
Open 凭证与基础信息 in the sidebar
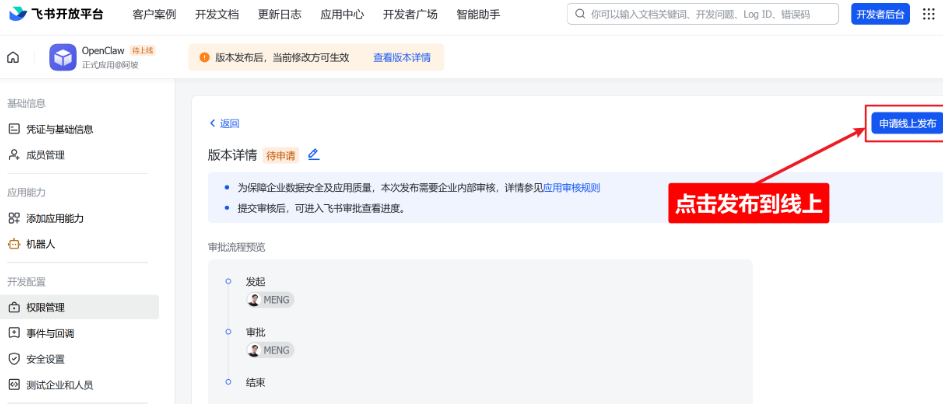tap(59, 129)
